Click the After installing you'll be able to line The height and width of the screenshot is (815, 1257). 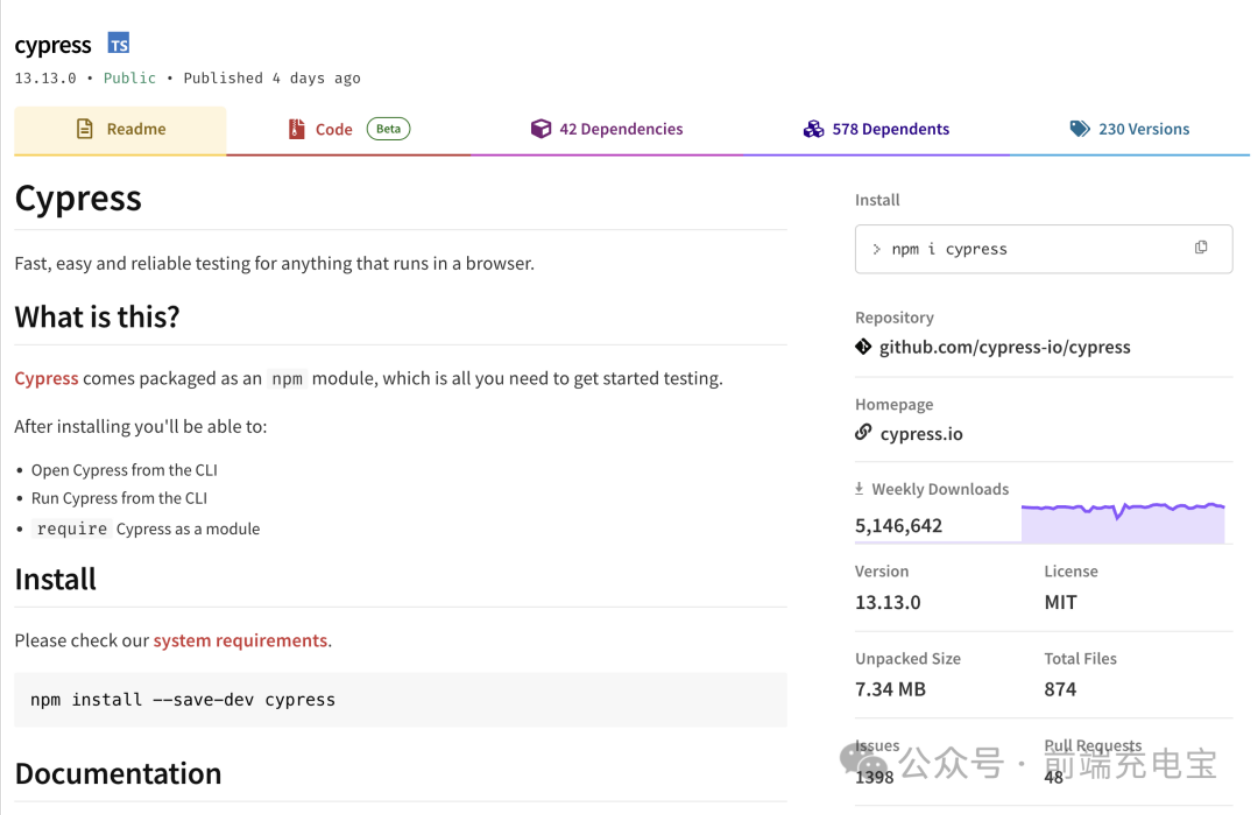tap(141, 427)
